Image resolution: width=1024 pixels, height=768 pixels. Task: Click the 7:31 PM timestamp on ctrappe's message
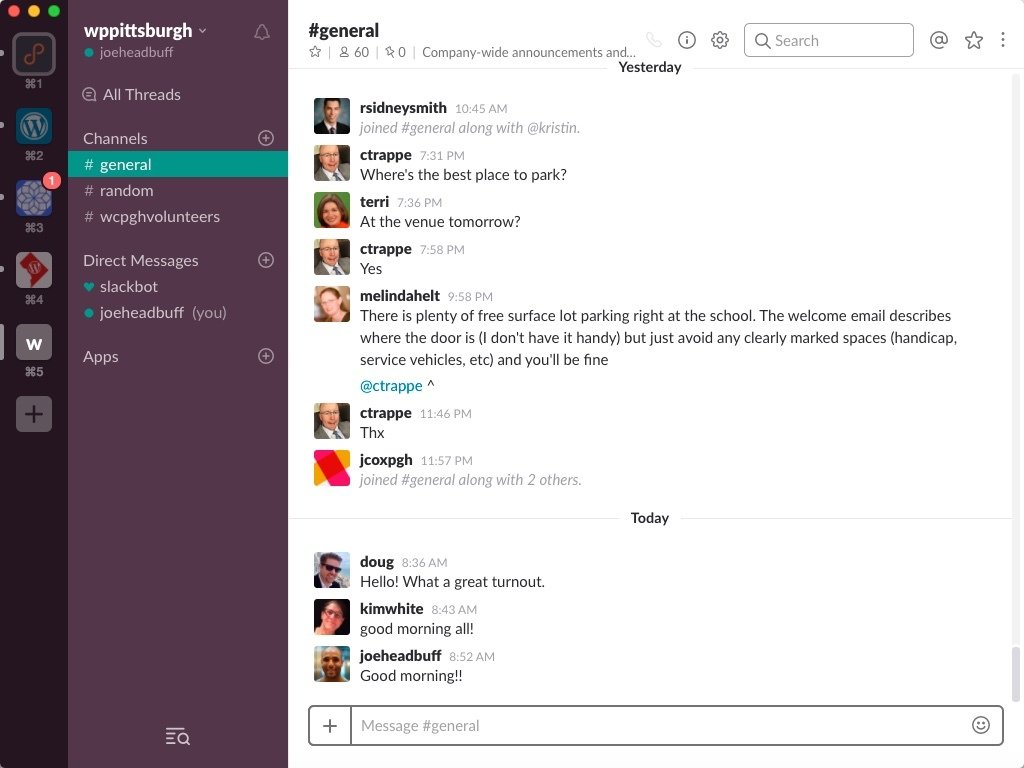[x=442, y=155]
